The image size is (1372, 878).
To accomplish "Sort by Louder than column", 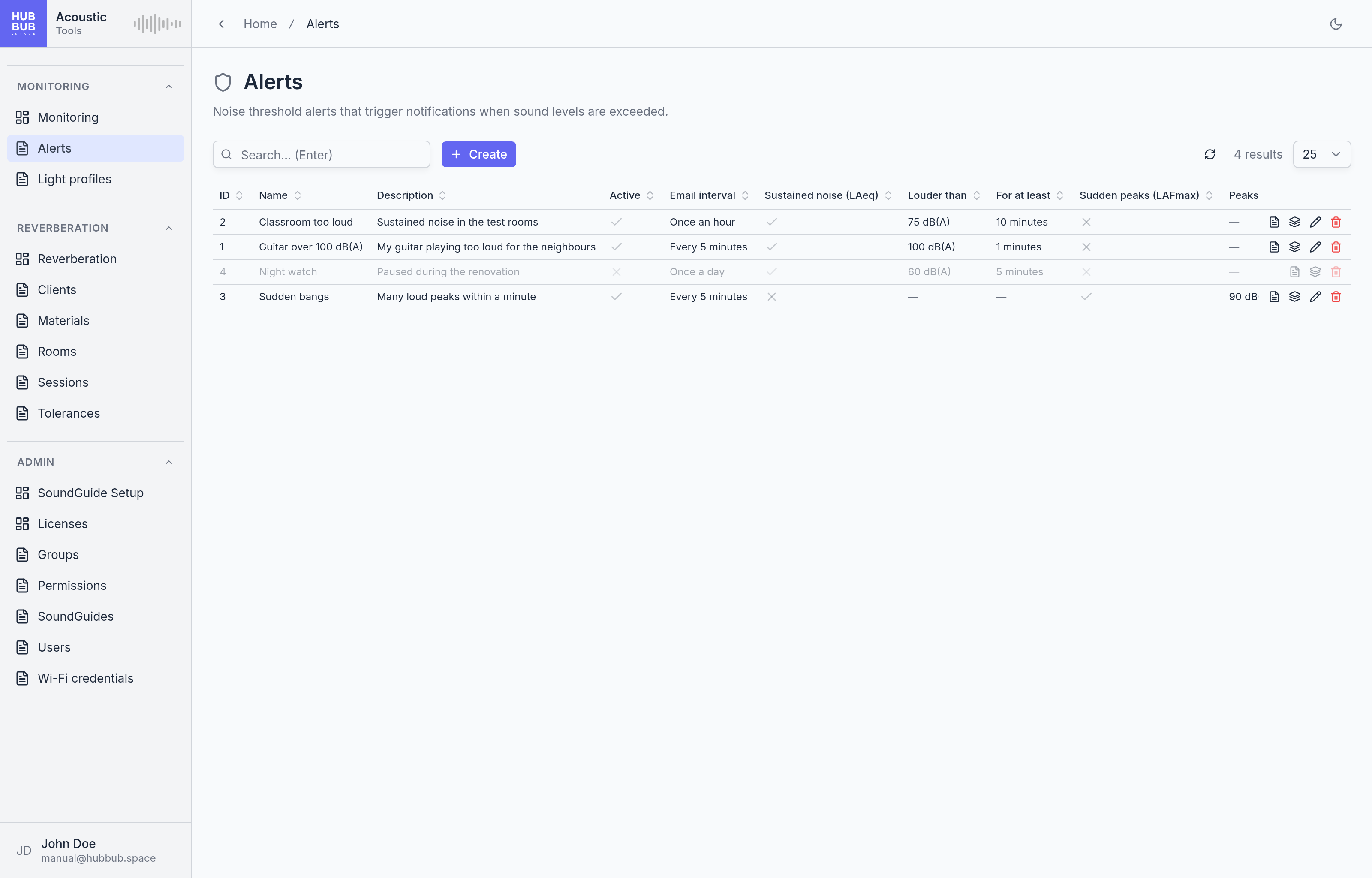I will 944,195.
